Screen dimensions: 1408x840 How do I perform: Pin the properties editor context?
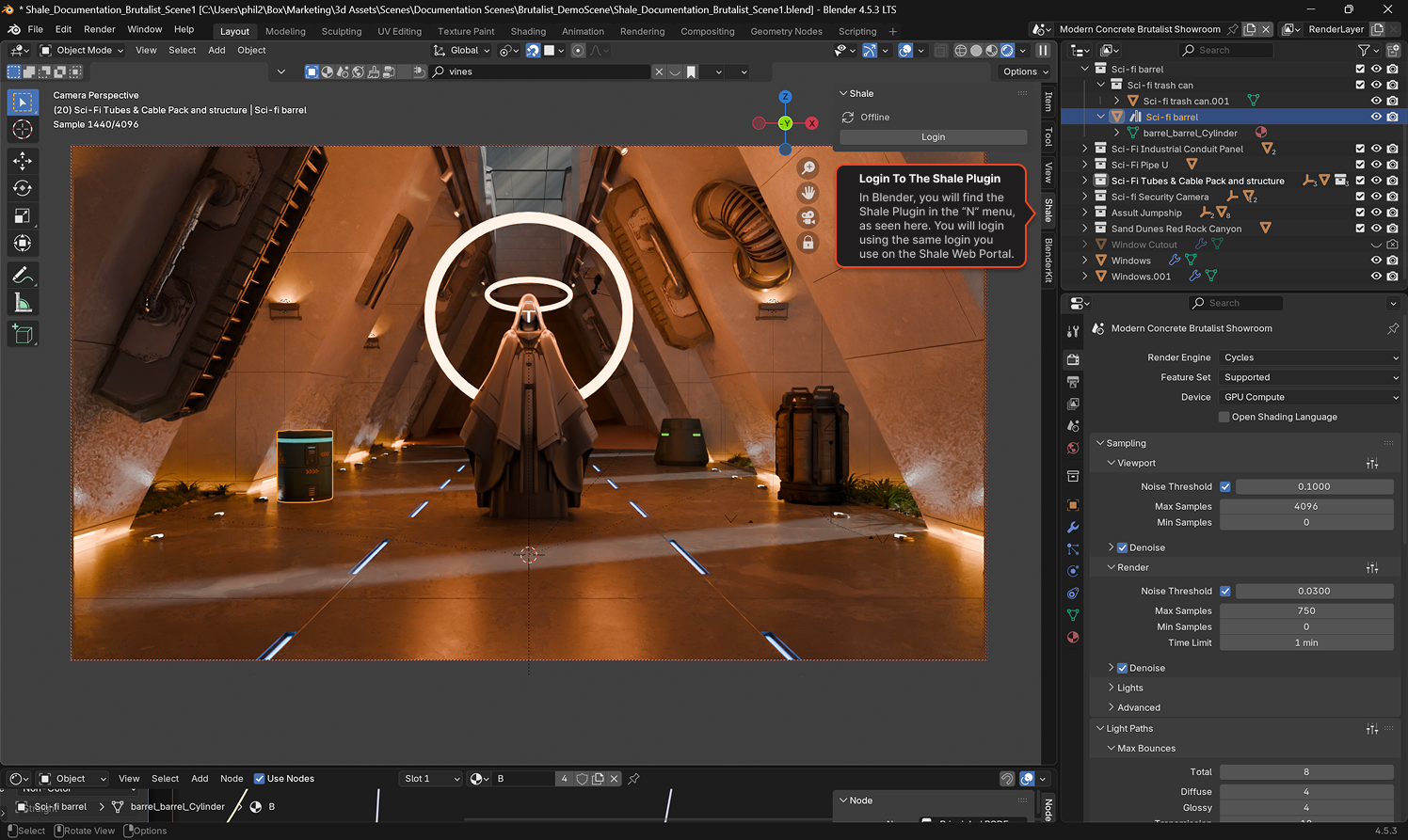coord(1393,328)
